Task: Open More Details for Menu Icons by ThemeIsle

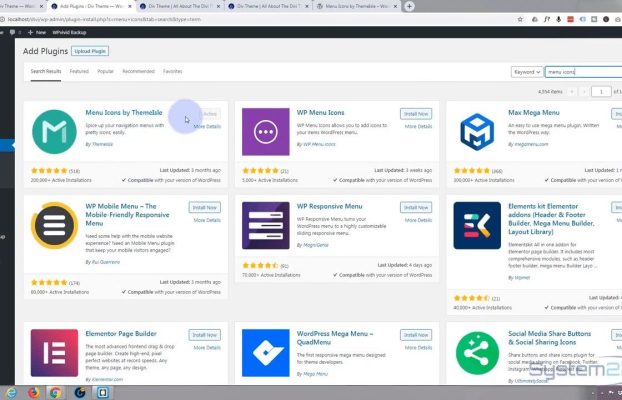Action: 207,127
